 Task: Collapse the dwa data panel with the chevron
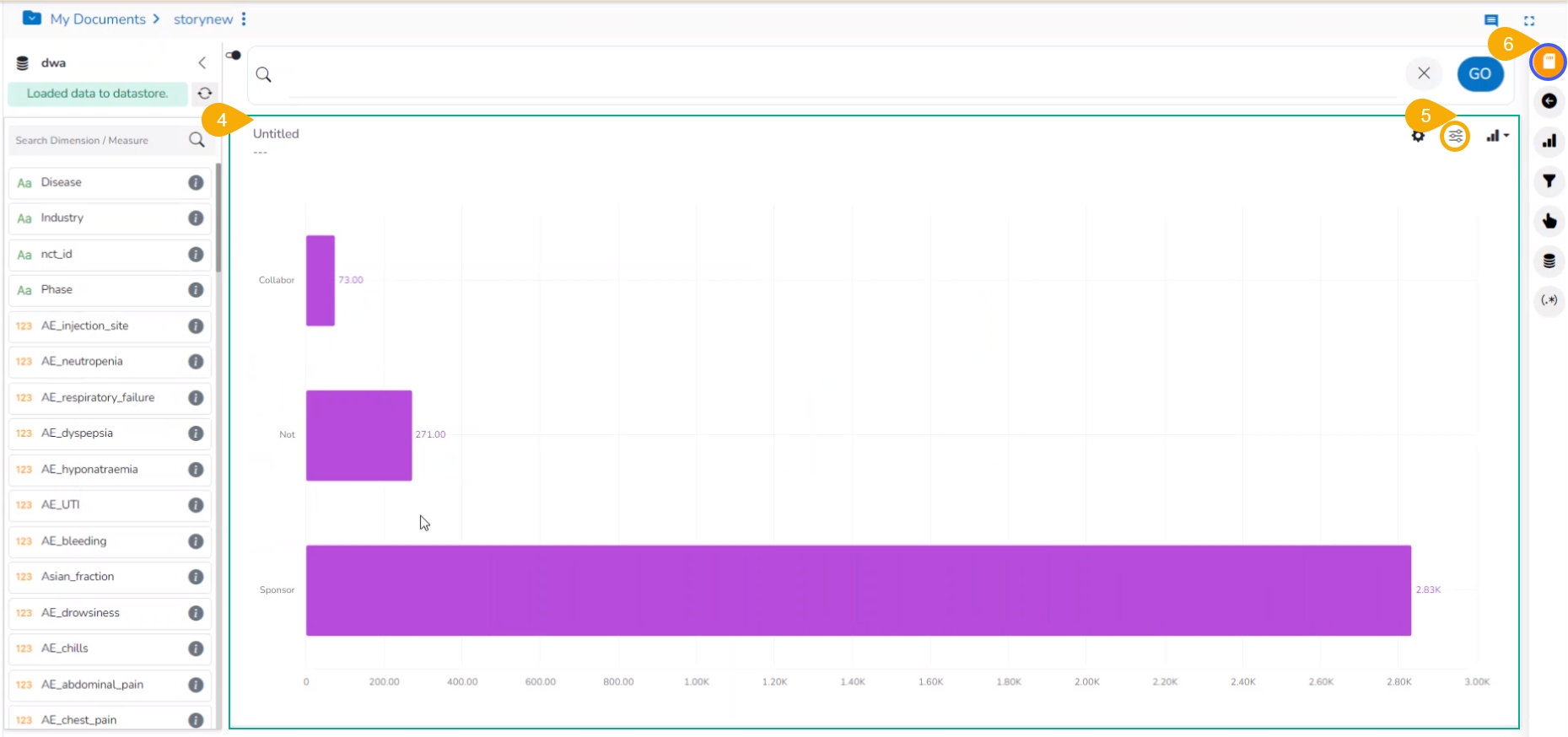tap(202, 63)
